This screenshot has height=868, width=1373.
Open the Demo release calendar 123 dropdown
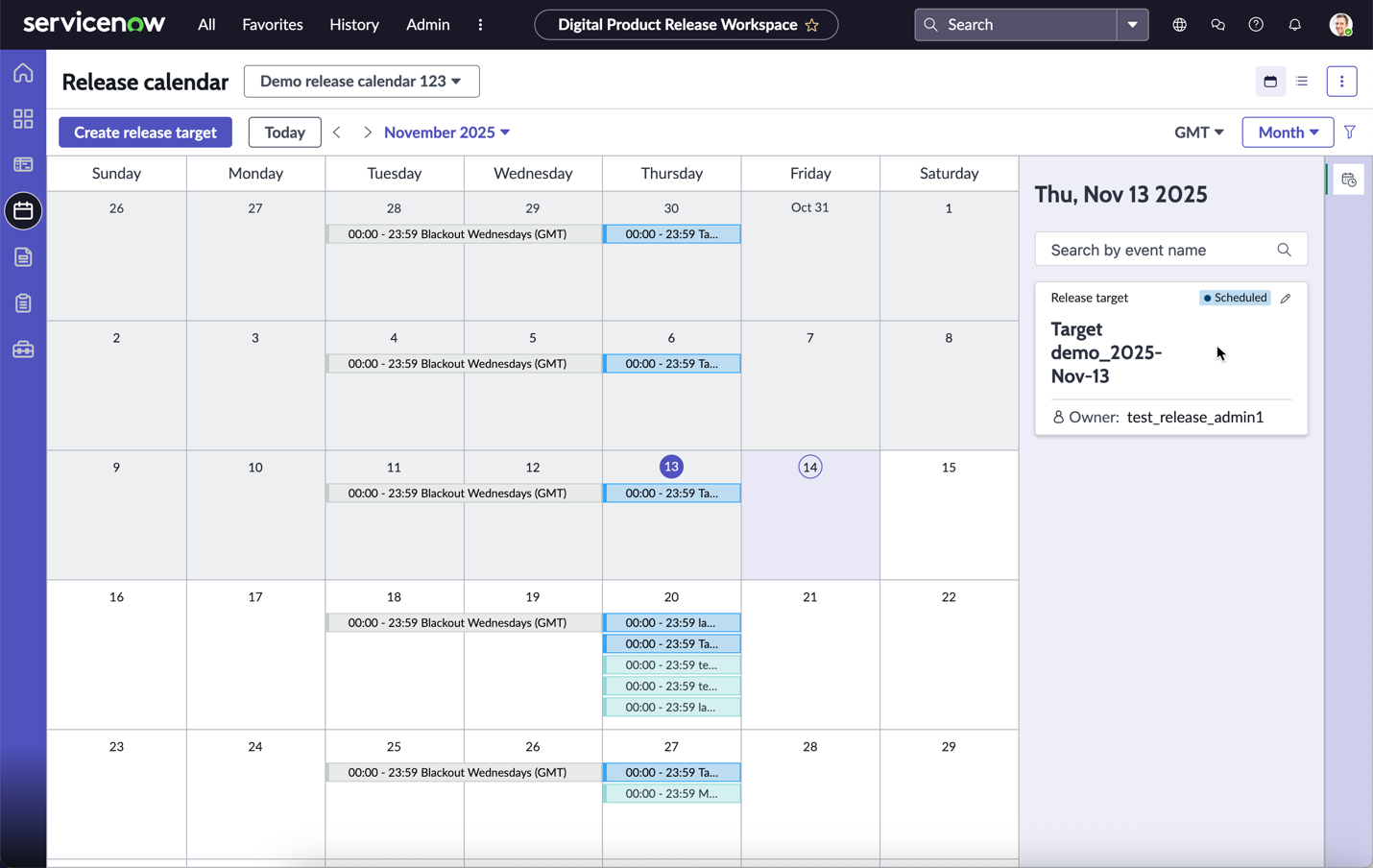point(362,82)
